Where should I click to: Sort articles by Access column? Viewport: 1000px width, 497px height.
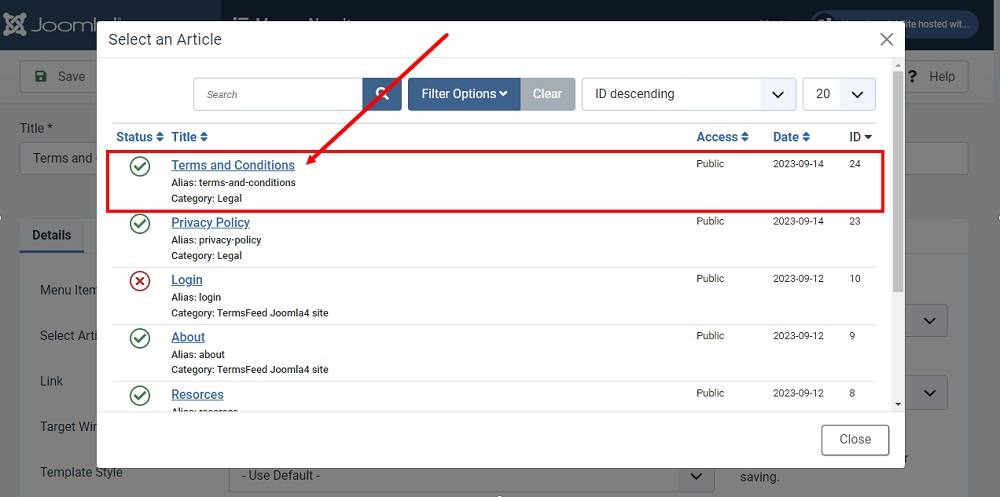click(722, 137)
